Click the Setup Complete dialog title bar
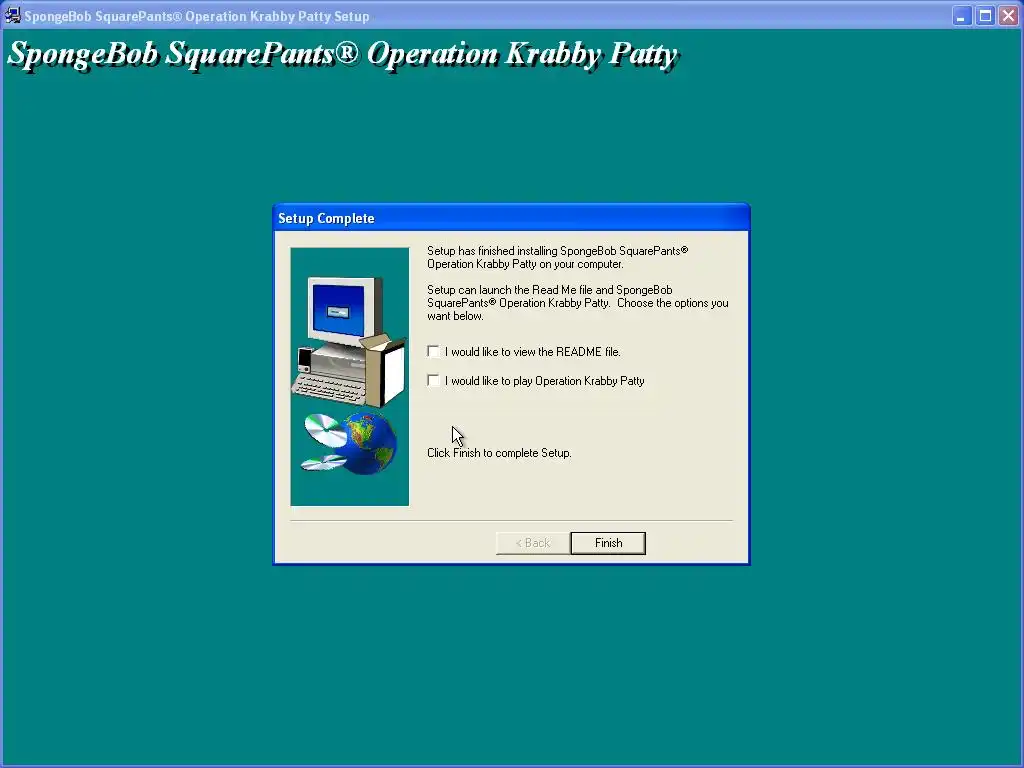Screen dimensions: 1024x768 511,218
